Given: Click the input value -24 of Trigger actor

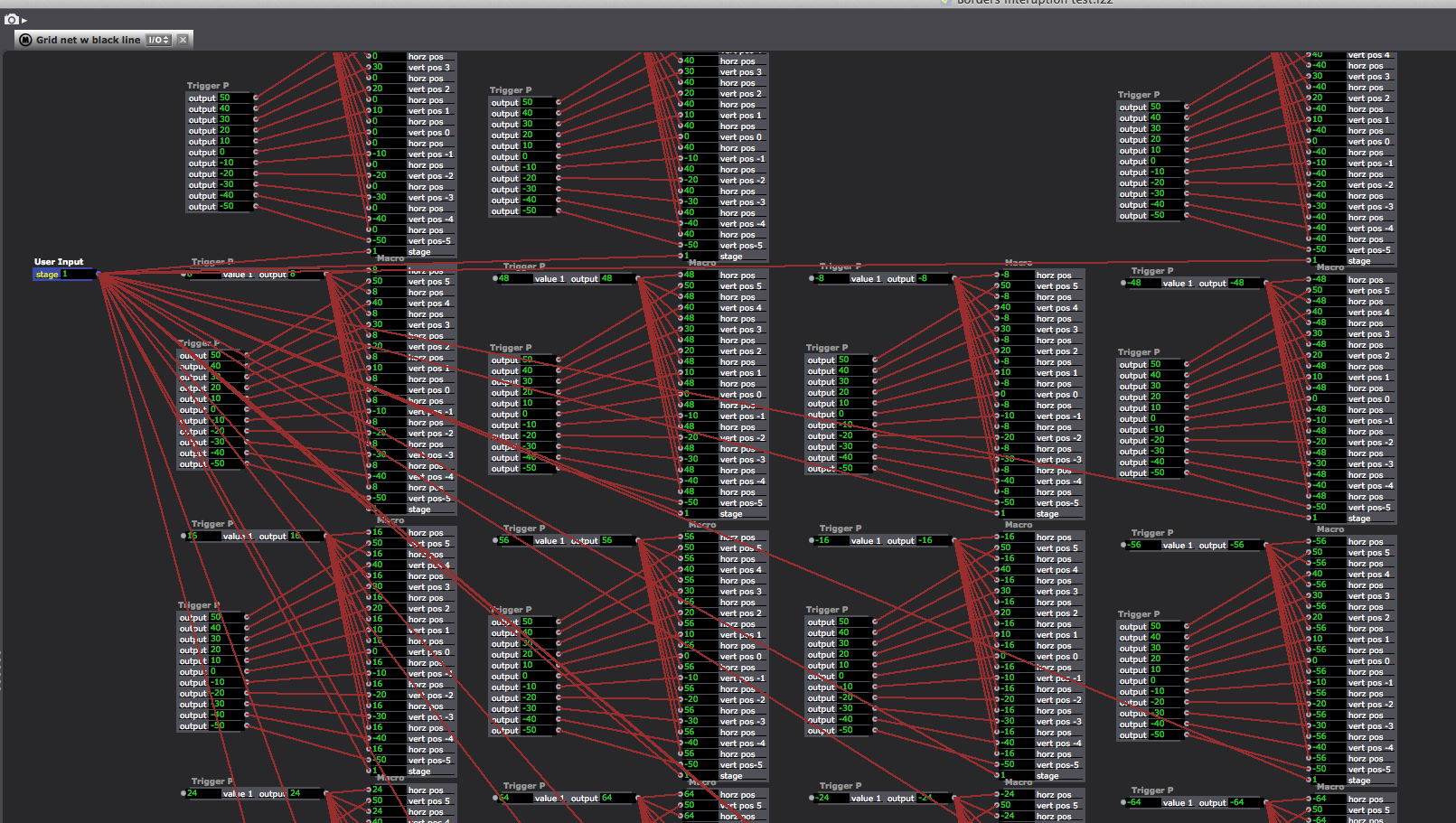Looking at the screenshot, I should pyautogui.click(x=831, y=798).
